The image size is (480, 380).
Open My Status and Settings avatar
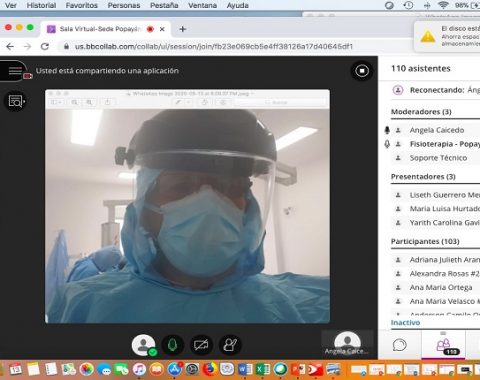click(x=143, y=345)
